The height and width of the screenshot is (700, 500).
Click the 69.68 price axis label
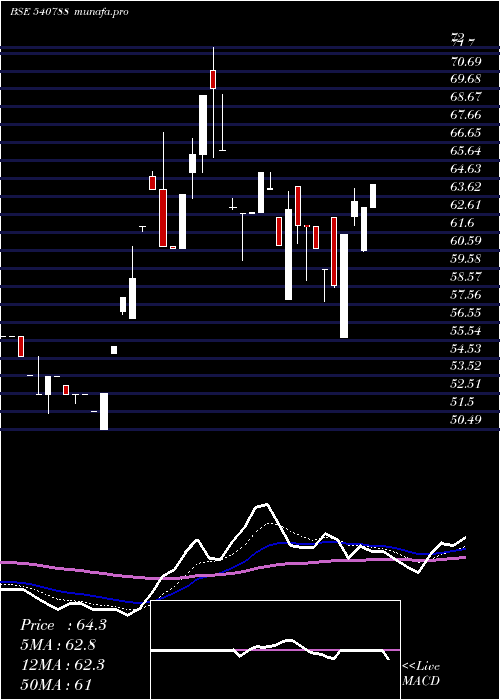466,79
